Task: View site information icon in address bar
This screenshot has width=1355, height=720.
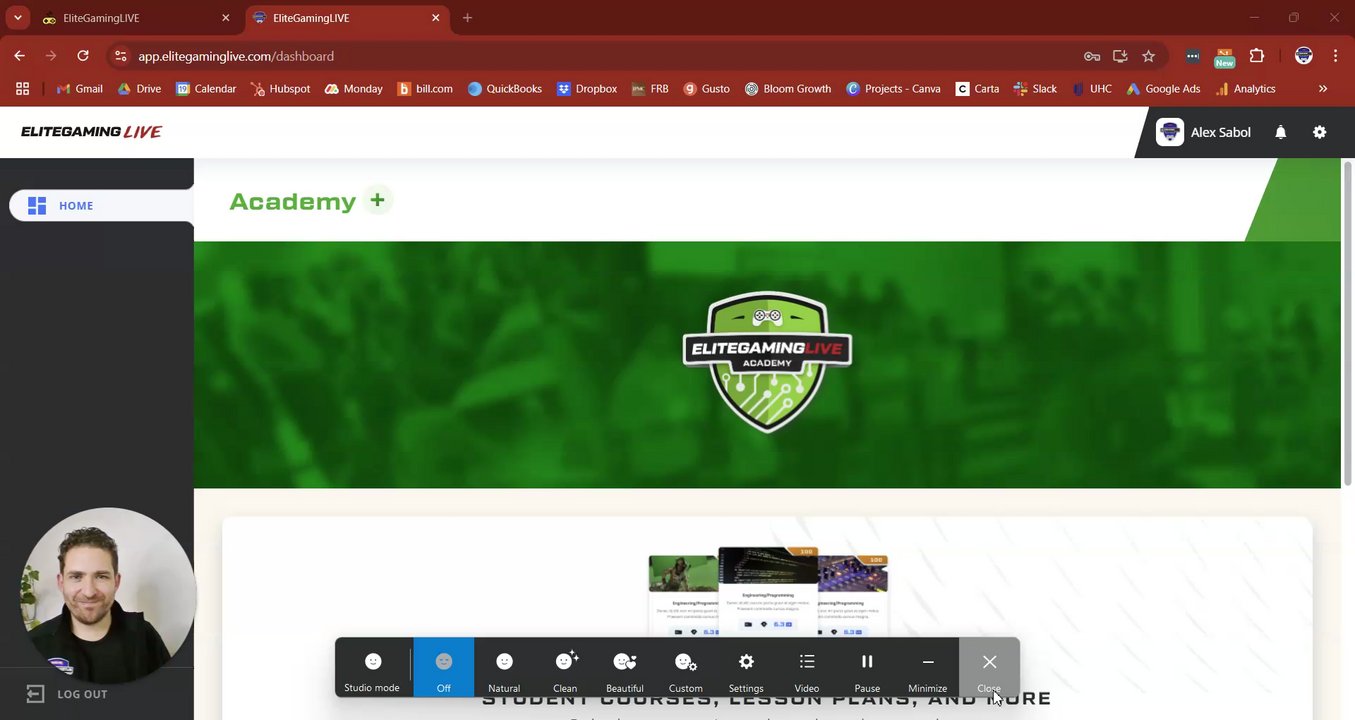Action: click(121, 56)
